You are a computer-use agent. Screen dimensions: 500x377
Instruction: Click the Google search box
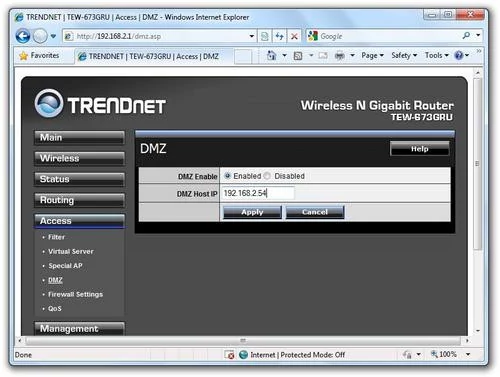coord(383,36)
